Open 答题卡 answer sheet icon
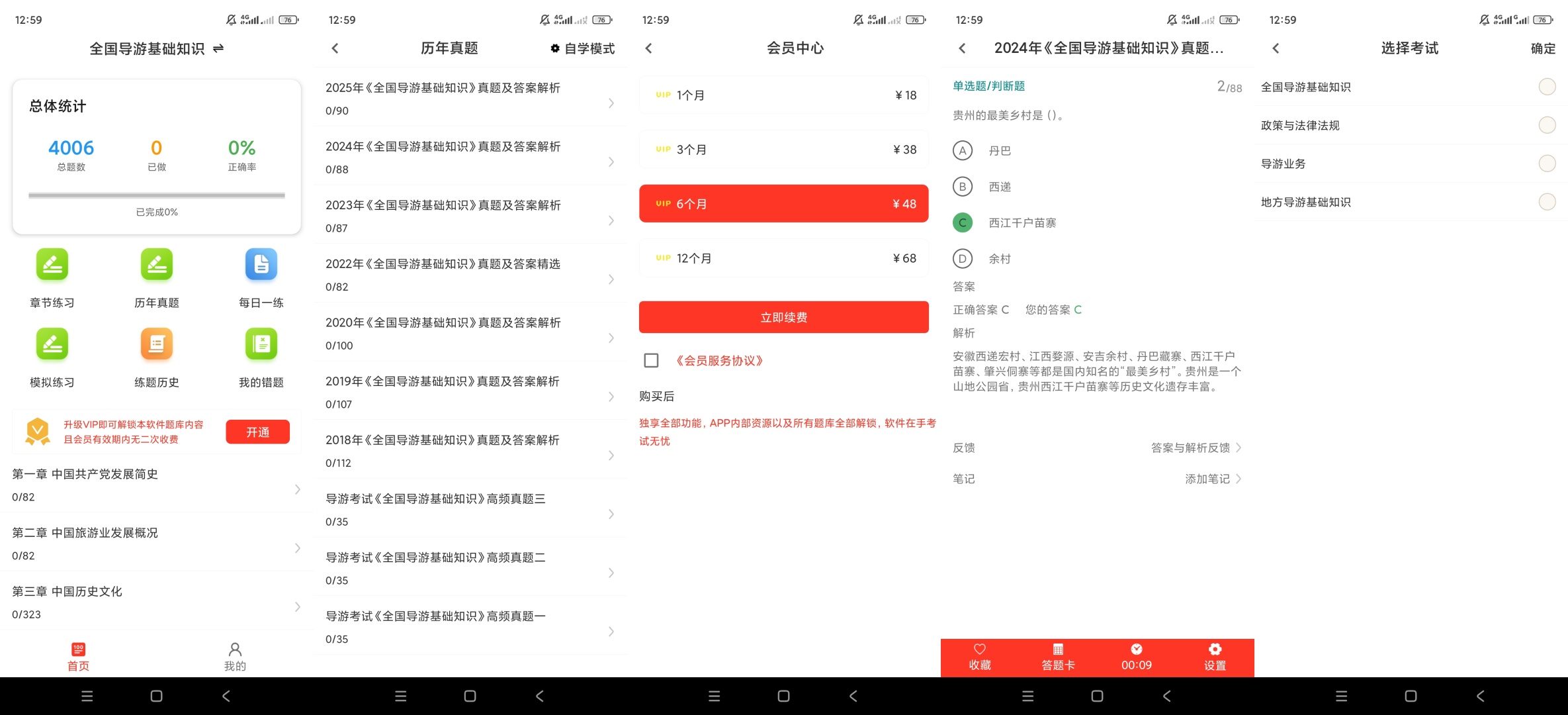 [x=1058, y=649]
